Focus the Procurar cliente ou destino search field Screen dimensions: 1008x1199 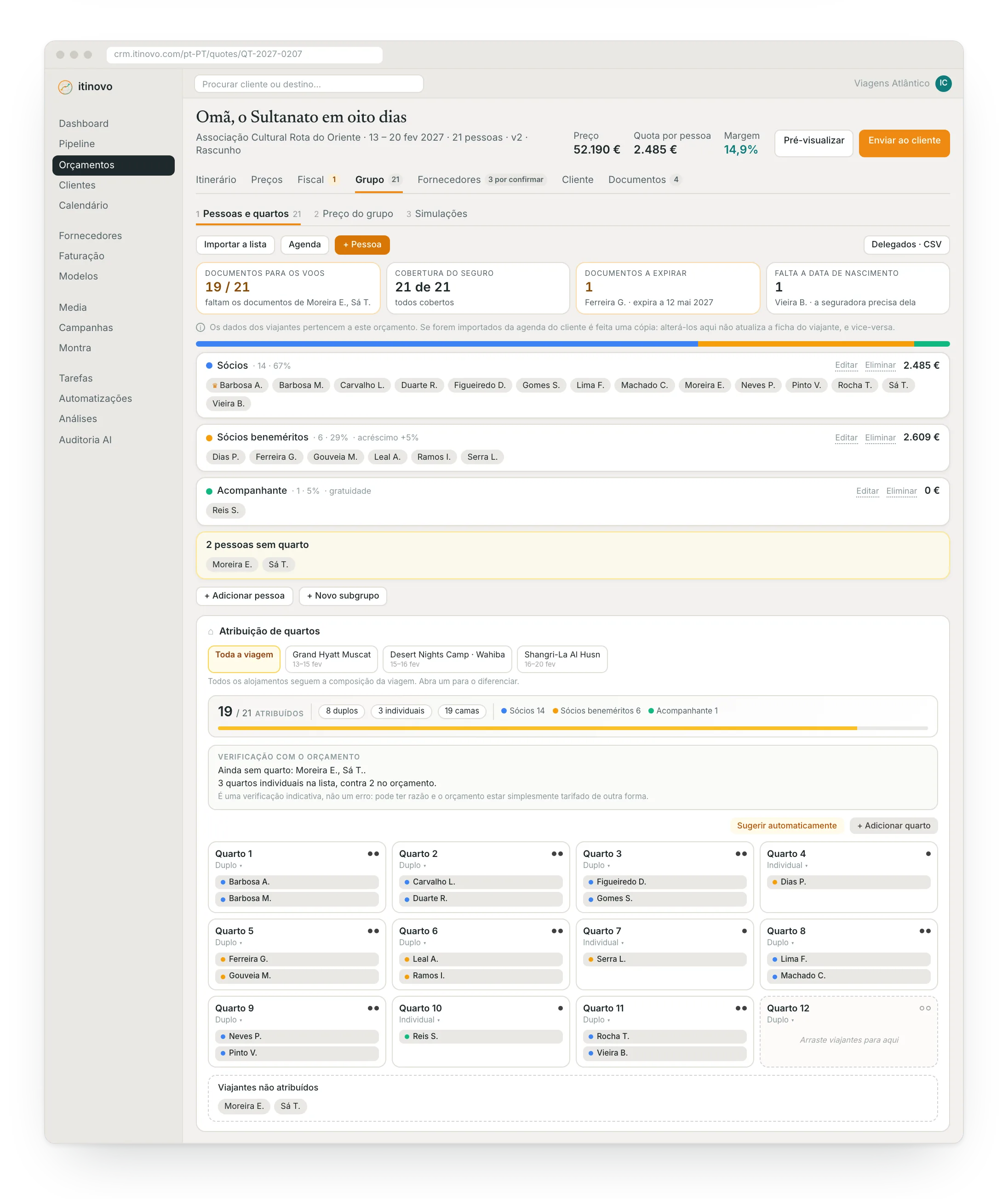(x=309, y=84)
